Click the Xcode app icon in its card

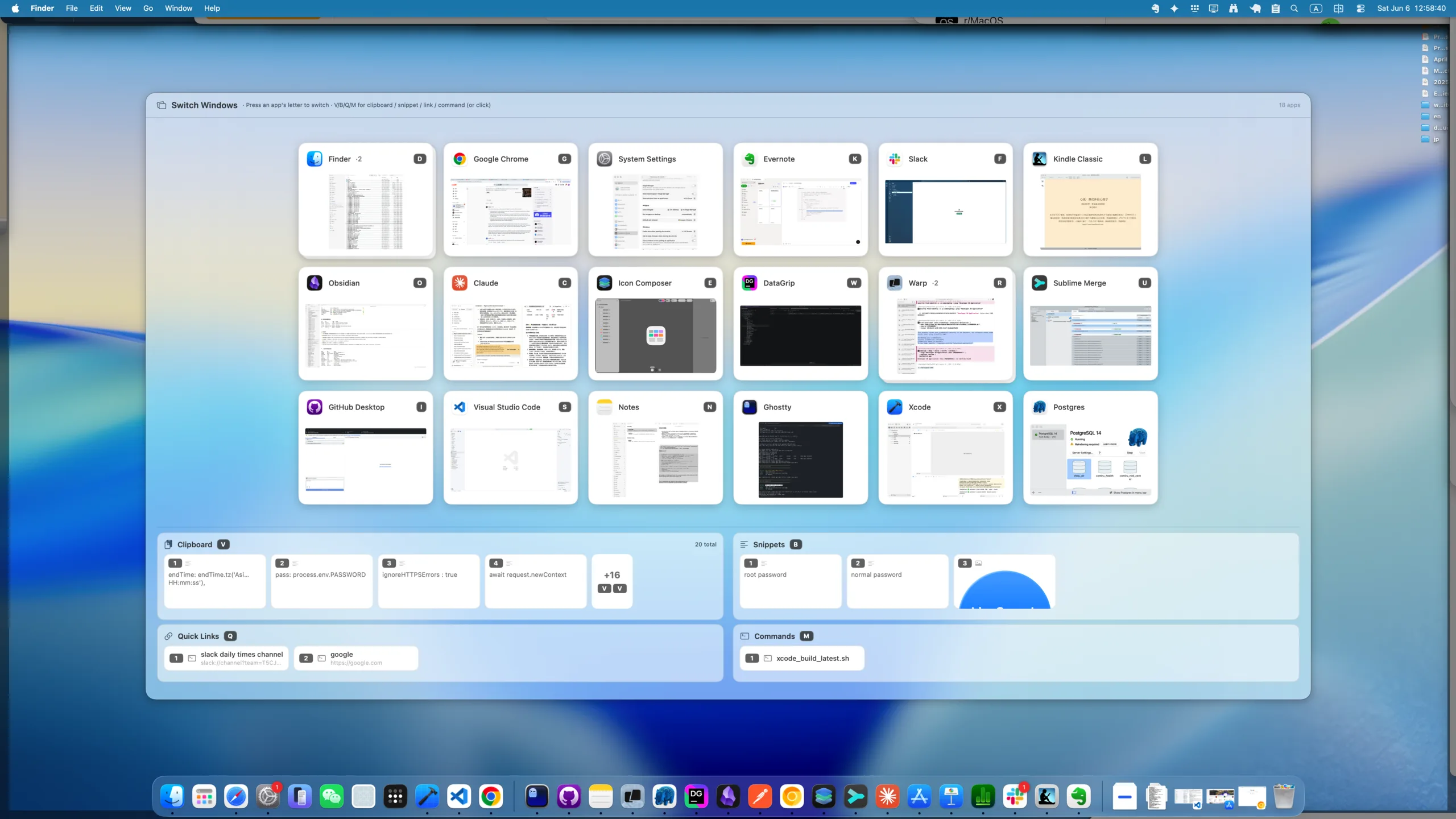[895, 407]
